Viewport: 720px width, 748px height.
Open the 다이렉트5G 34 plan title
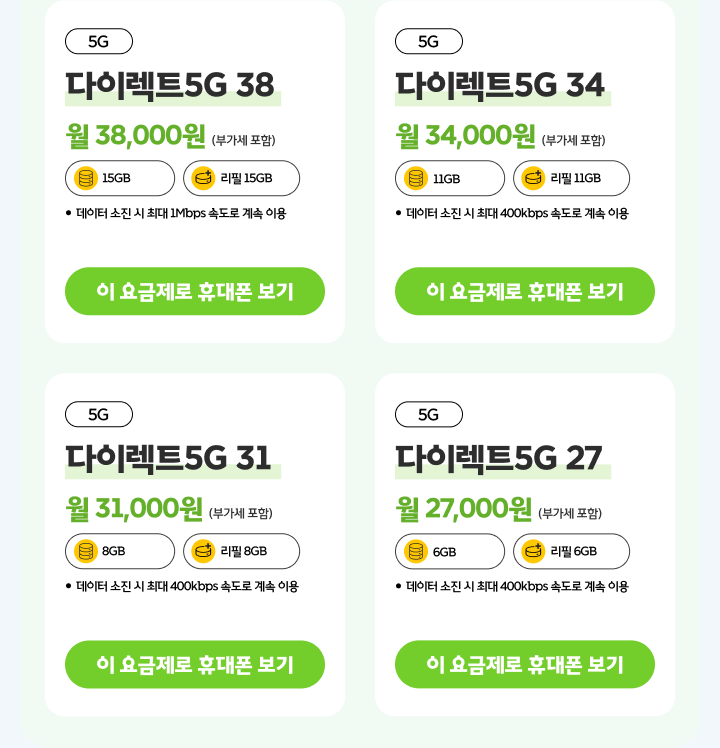click(500, 86)
